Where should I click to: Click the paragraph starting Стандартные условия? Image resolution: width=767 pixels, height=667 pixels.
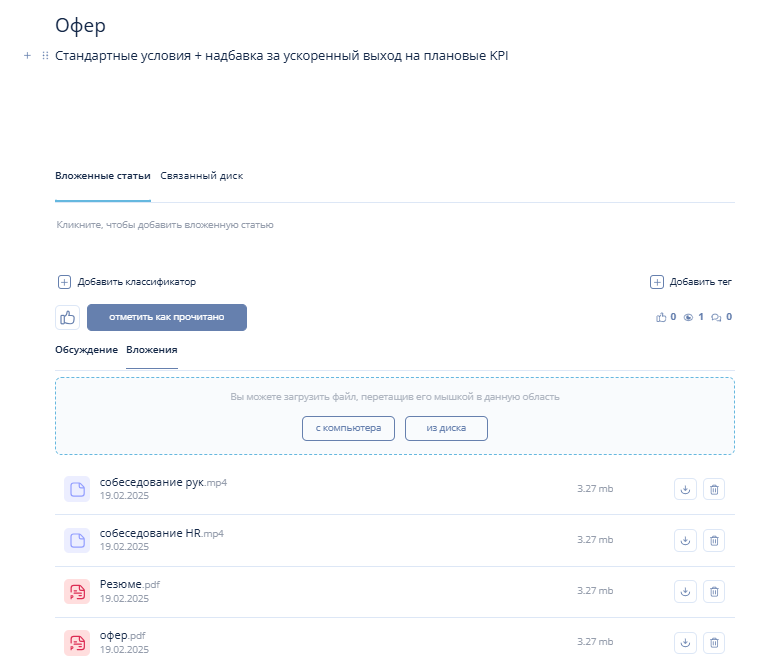click(x=282, y=56)
